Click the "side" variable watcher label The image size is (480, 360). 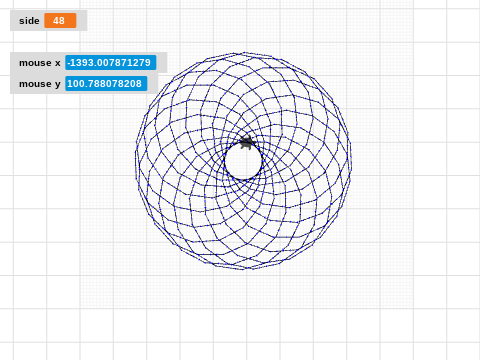pyautogui.click(x=29, y=21)
